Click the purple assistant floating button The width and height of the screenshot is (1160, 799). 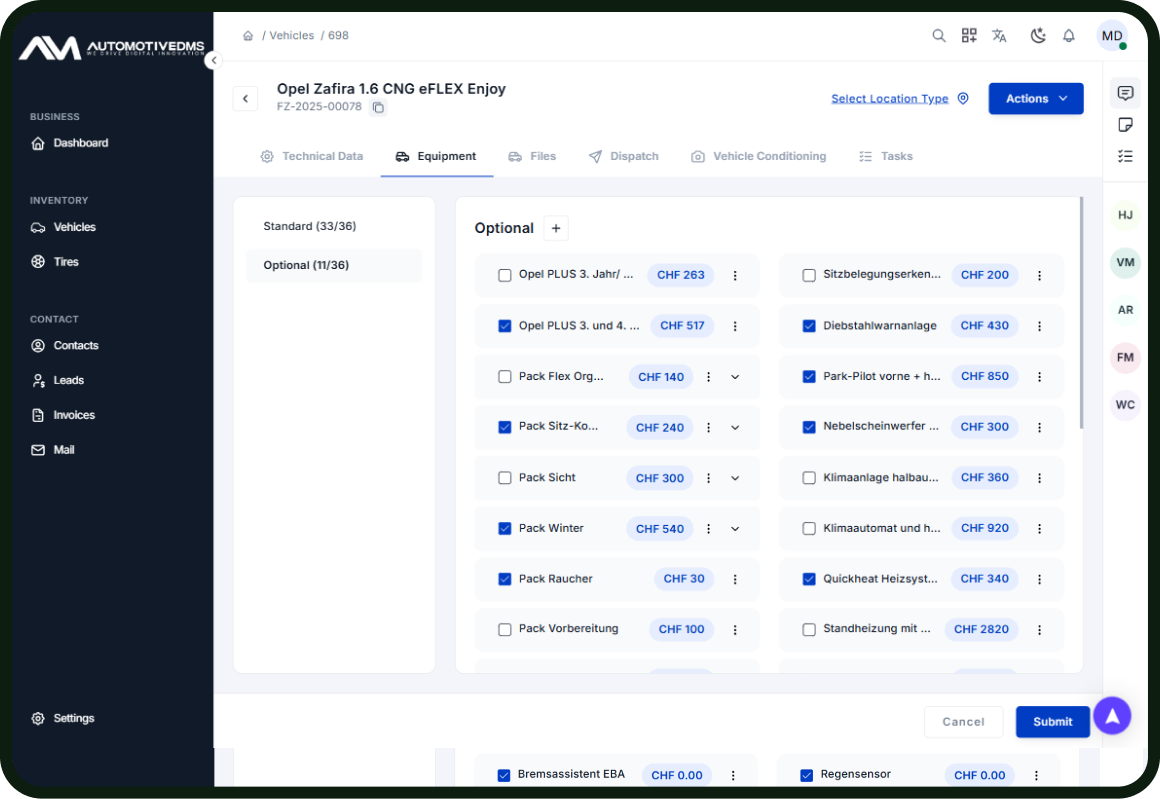(1112, 715)
